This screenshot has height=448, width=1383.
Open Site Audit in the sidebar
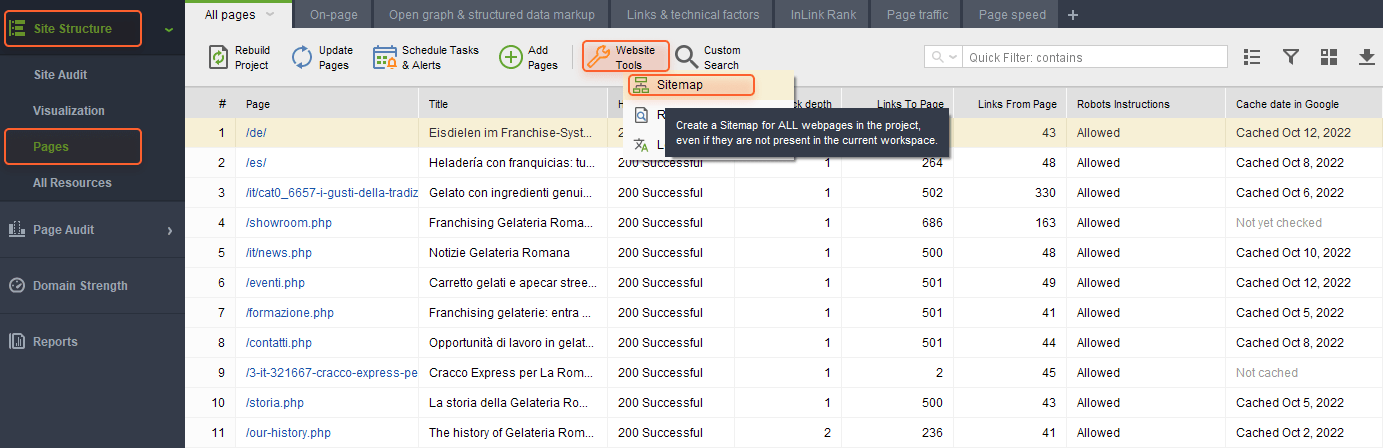coord(60,75)
